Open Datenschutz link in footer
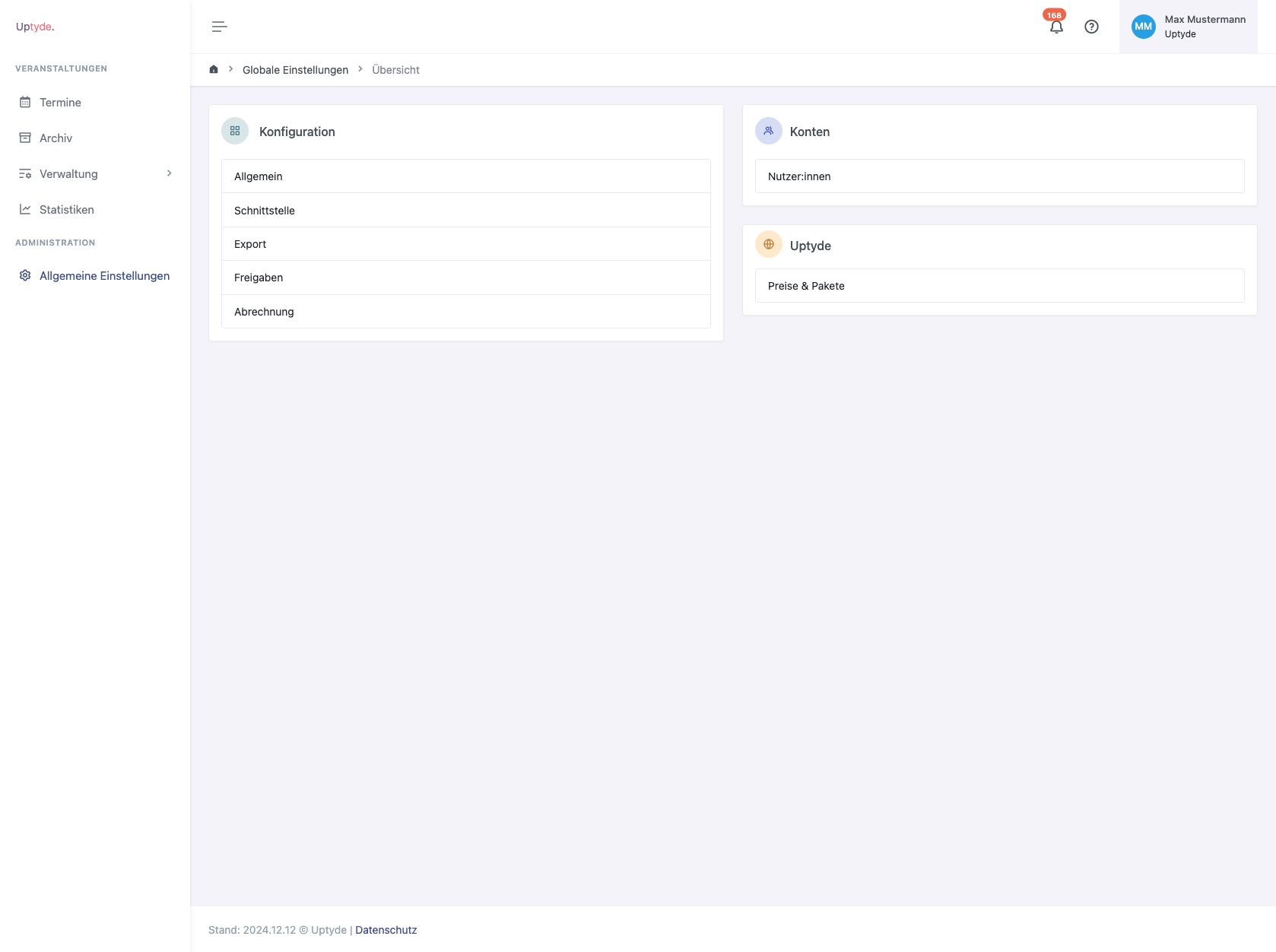Screen dimensions: 1276x952 (386, 930)
